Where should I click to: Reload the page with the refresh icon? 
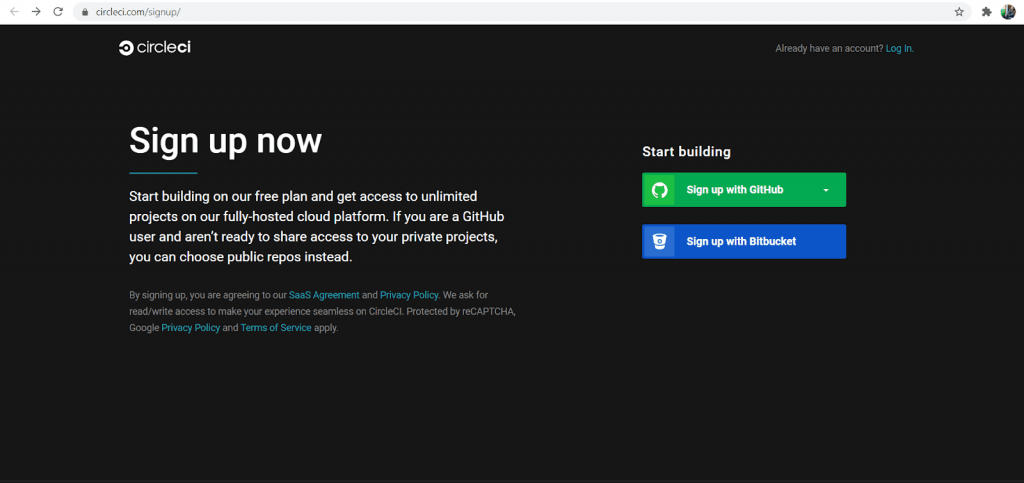tap(57, 12)
